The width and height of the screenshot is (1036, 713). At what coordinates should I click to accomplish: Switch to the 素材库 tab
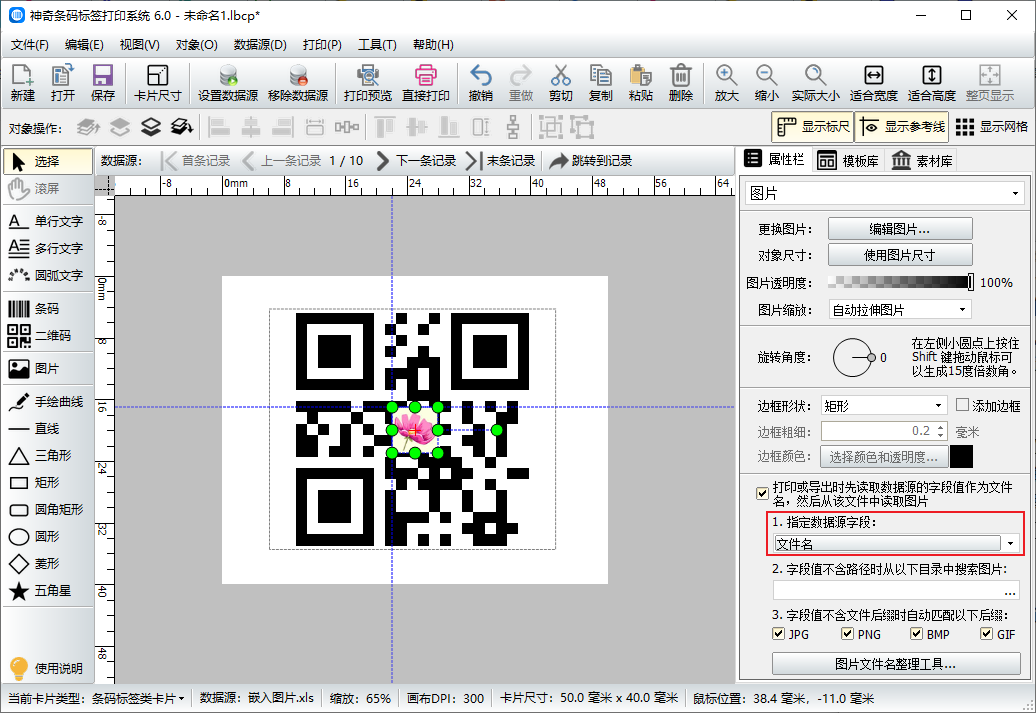pyautogui.click(x=922, y=160)
